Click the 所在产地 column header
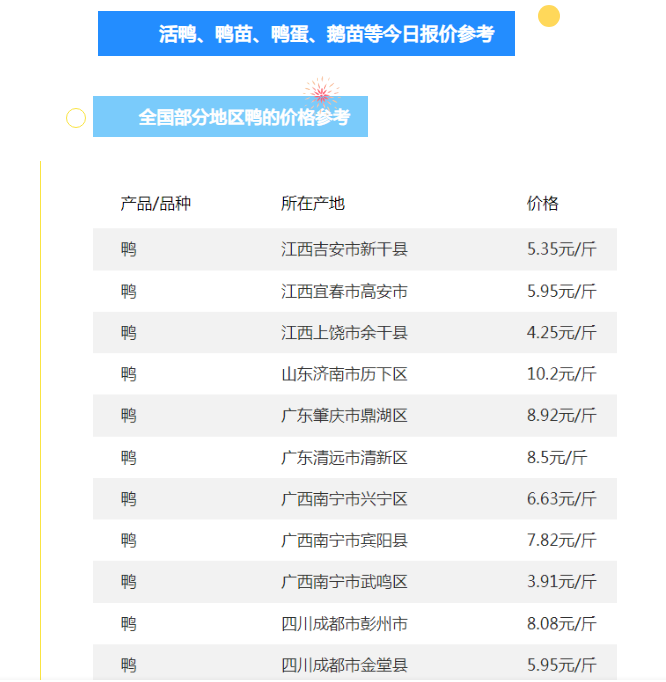Viewport: 666px width, 682px height. click(313, 204)
